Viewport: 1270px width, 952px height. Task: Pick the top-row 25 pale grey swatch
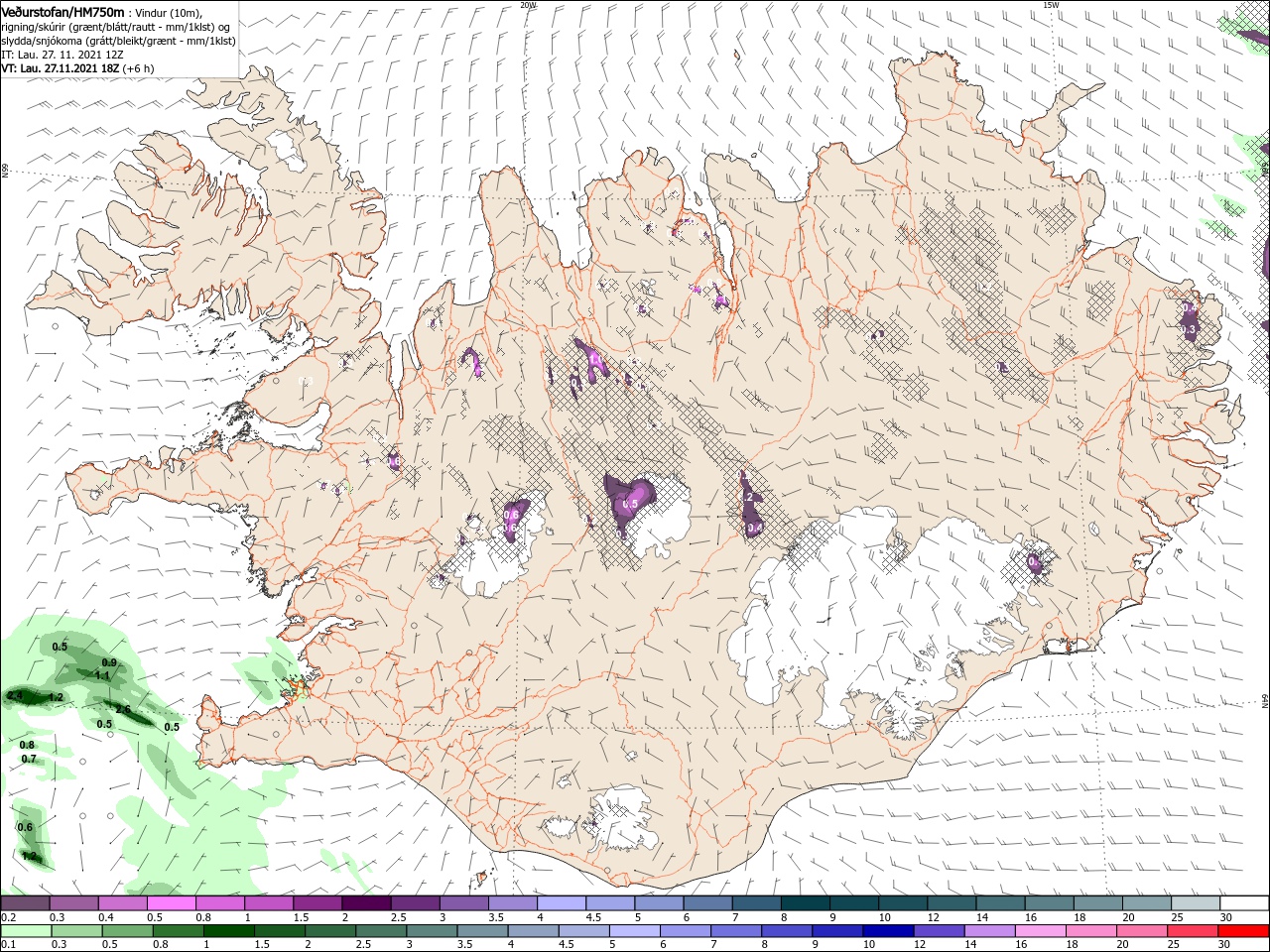1194,903
